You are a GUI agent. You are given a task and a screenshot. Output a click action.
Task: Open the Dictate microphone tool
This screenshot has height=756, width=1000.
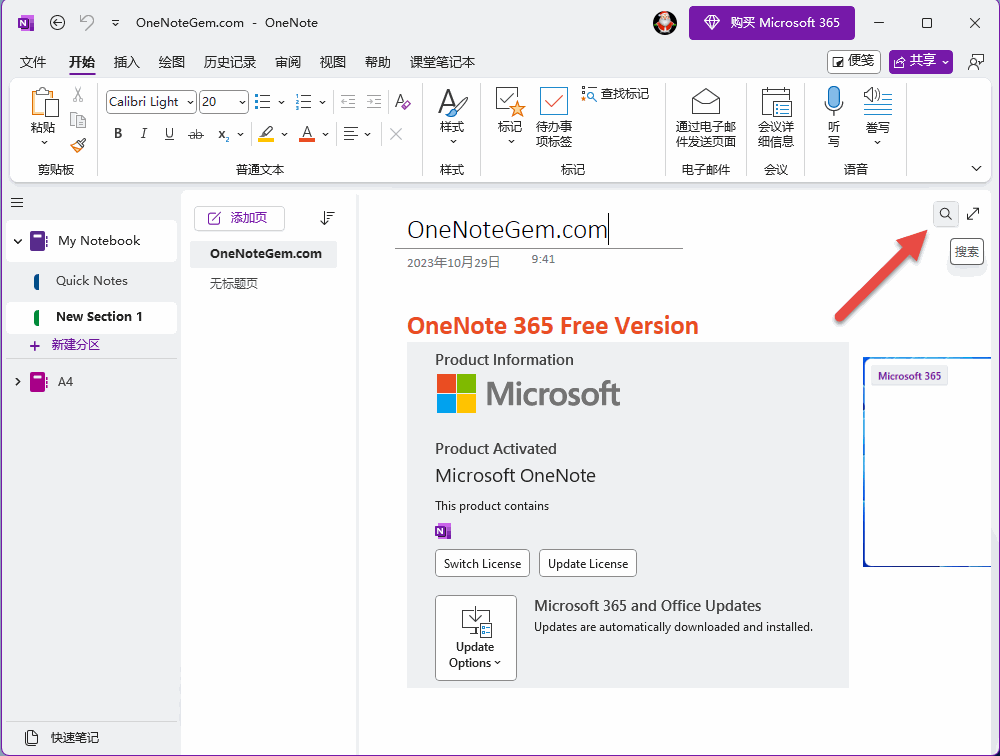[833, 102]
